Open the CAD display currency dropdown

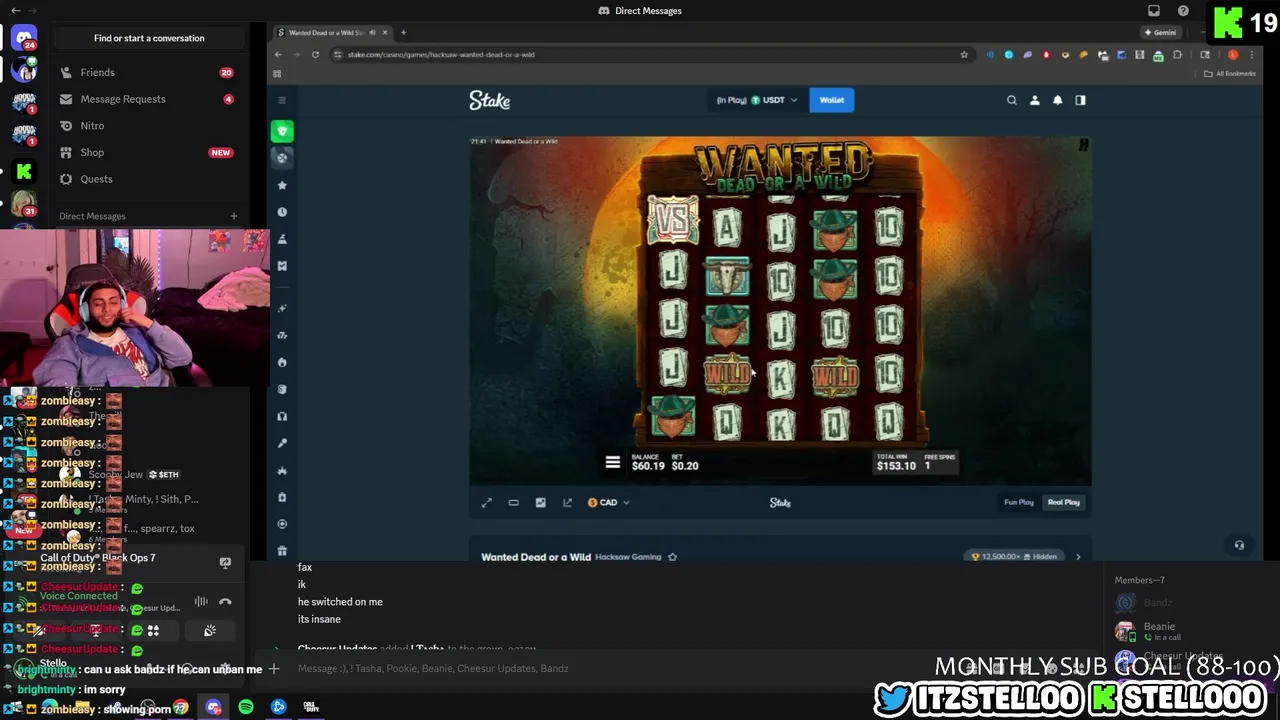(x=608, y=503)
